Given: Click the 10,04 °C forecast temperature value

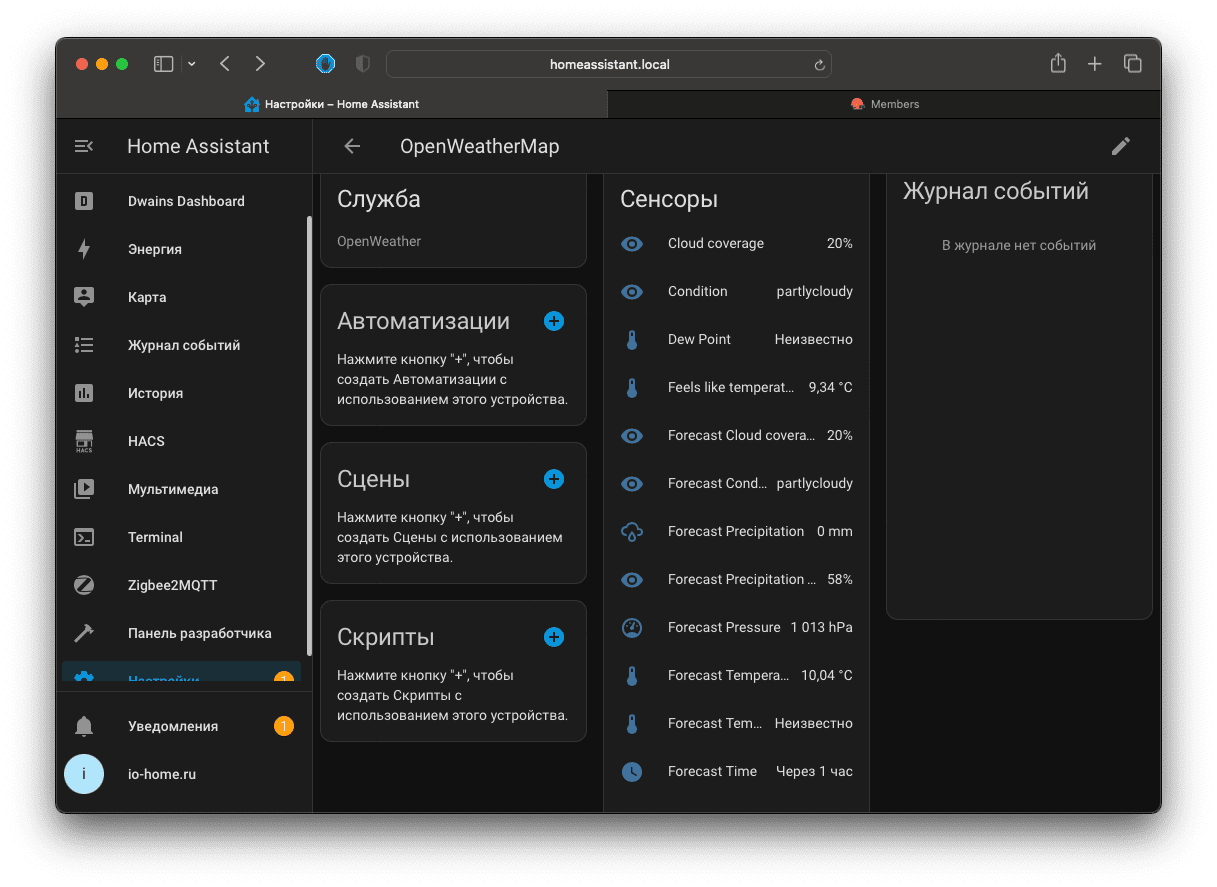Looking at the screenshot, I should [x=827, y=675].
